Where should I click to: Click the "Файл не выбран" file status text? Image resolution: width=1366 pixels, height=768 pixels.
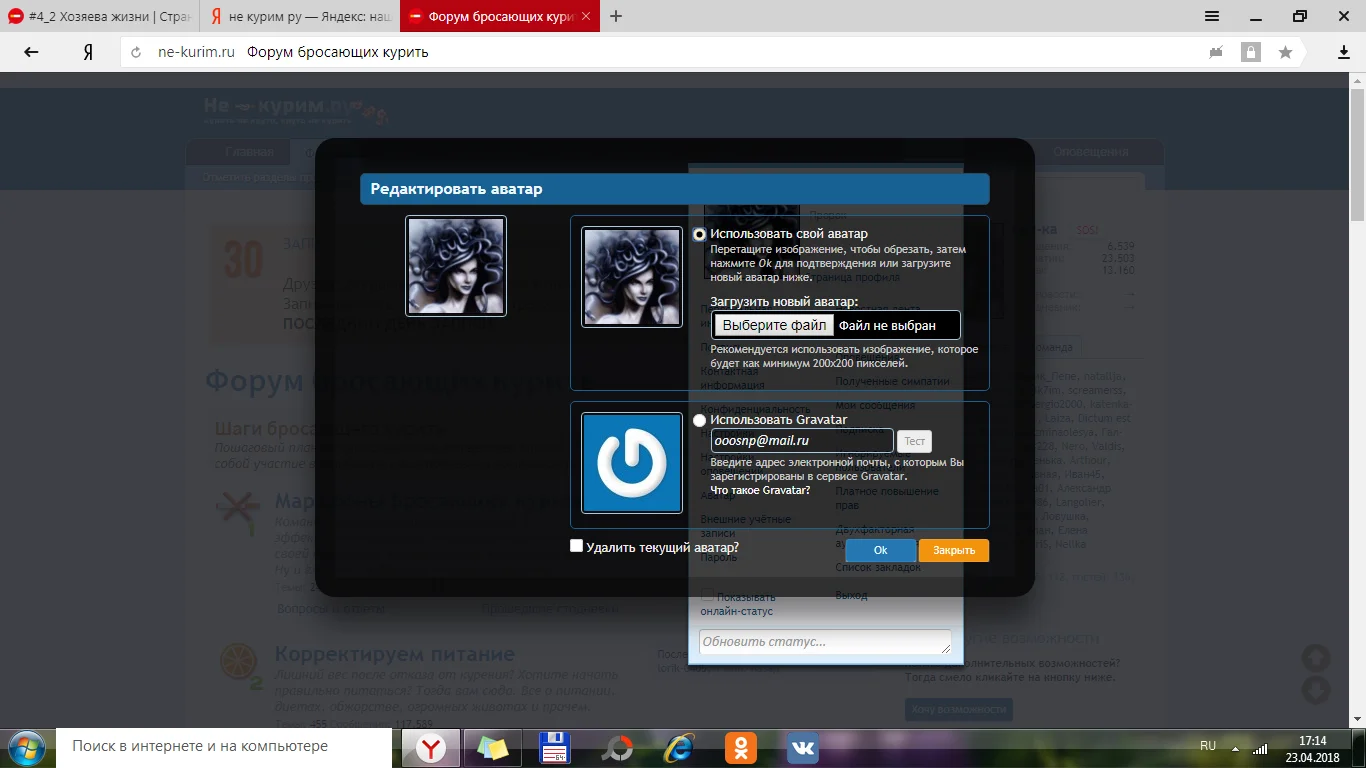point(887,325)
